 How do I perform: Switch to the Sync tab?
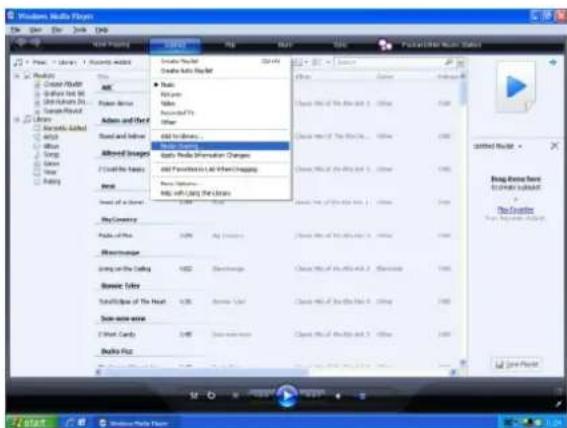point(340,45)
